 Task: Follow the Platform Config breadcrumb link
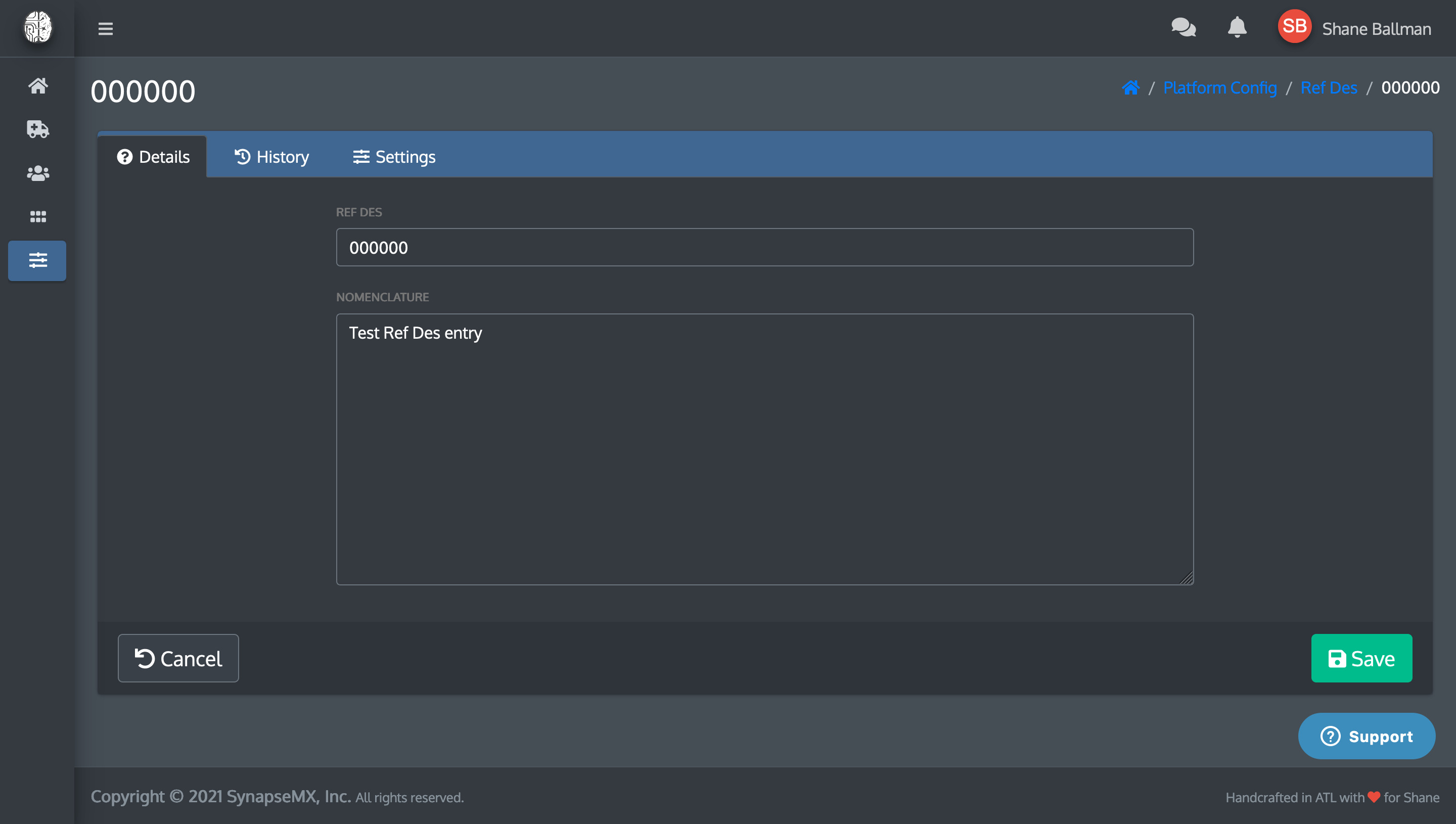(x=1219, y=88)
